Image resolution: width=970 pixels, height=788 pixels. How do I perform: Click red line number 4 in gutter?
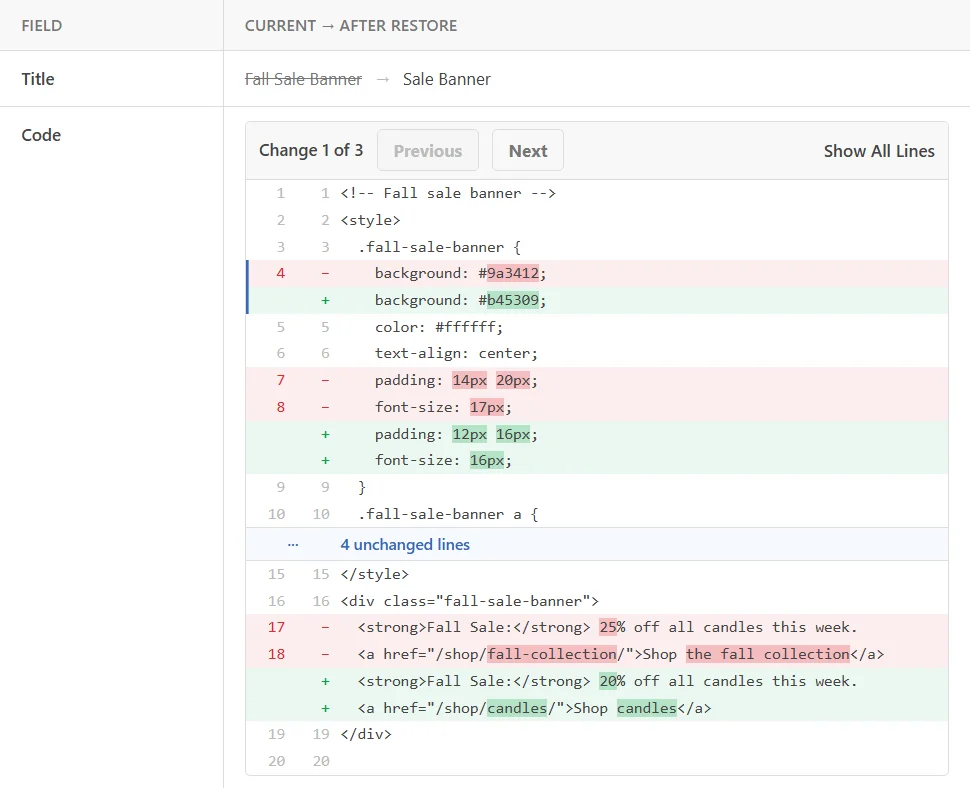[280, 273]
